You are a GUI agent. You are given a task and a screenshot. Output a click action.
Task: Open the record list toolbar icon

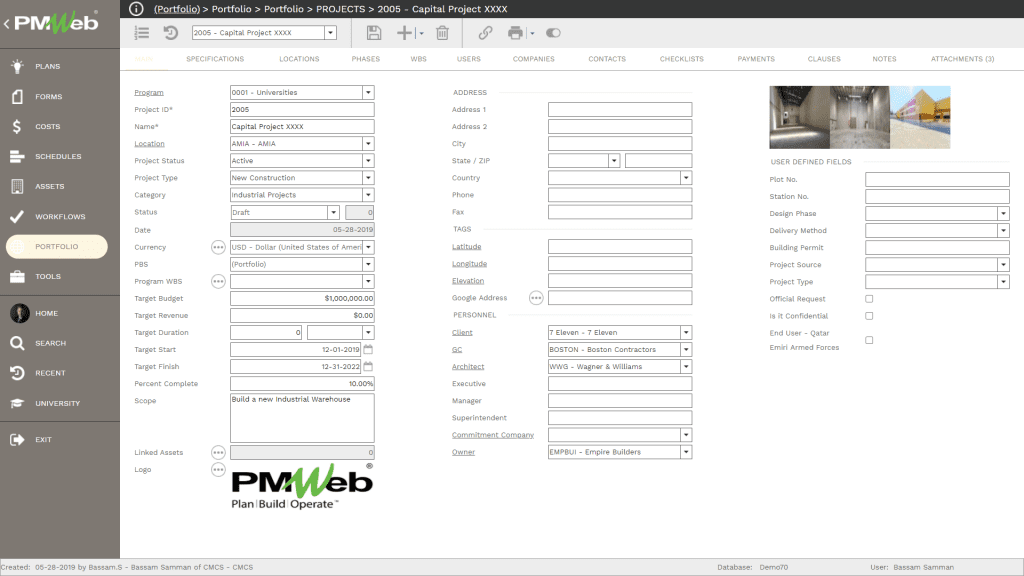(x=142, y=33)
